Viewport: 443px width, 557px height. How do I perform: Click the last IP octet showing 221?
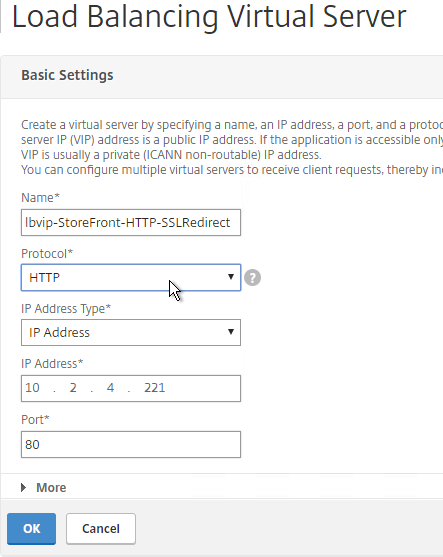click(155, 388)
